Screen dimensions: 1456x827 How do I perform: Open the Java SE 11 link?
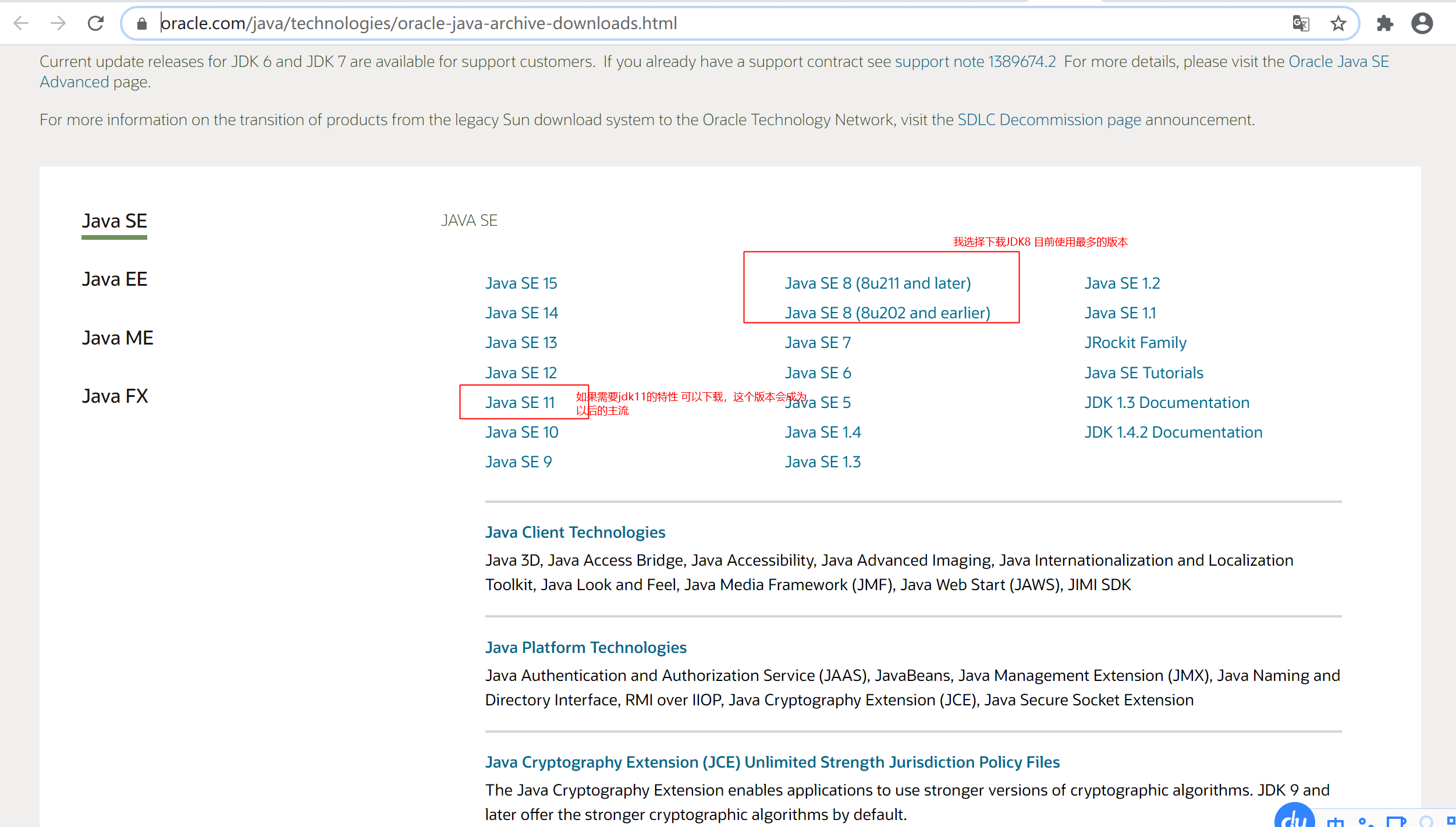point(520,403)
